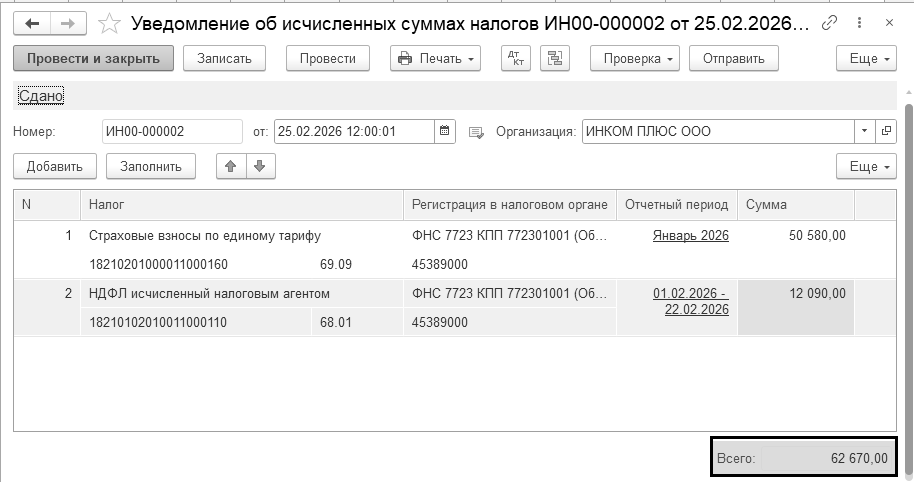Move selected row up
The image size is (914, 482).
click(x=231, y=166)
